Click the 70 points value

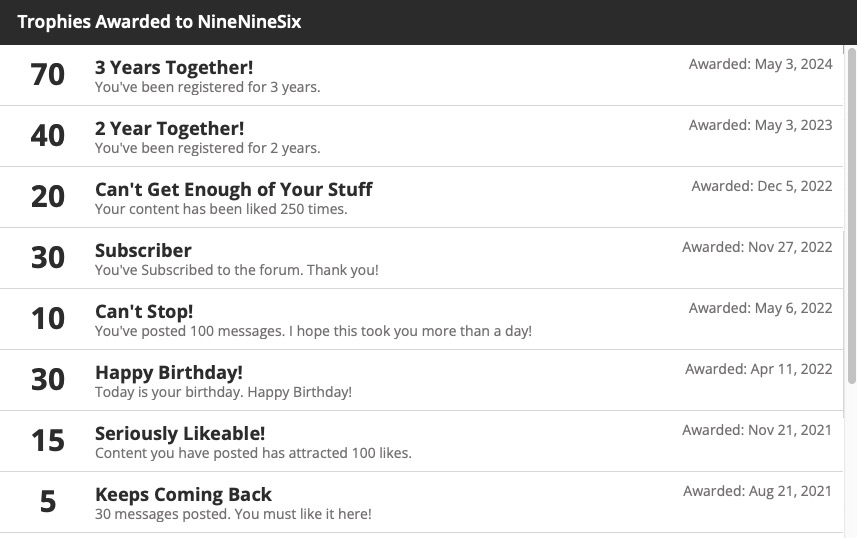click(x=48, y=75)
